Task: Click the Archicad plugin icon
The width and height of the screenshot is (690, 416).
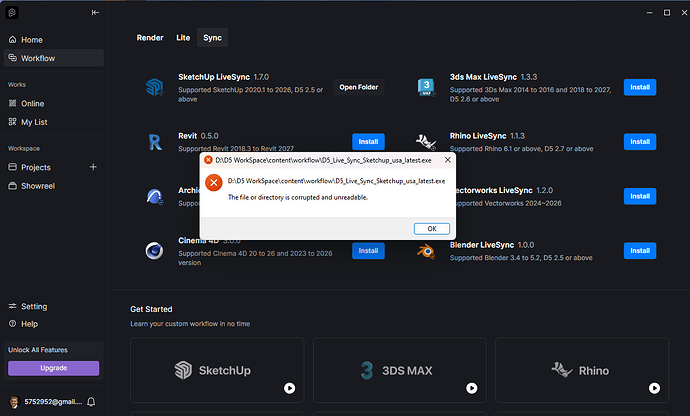Action: coord(154,196)
